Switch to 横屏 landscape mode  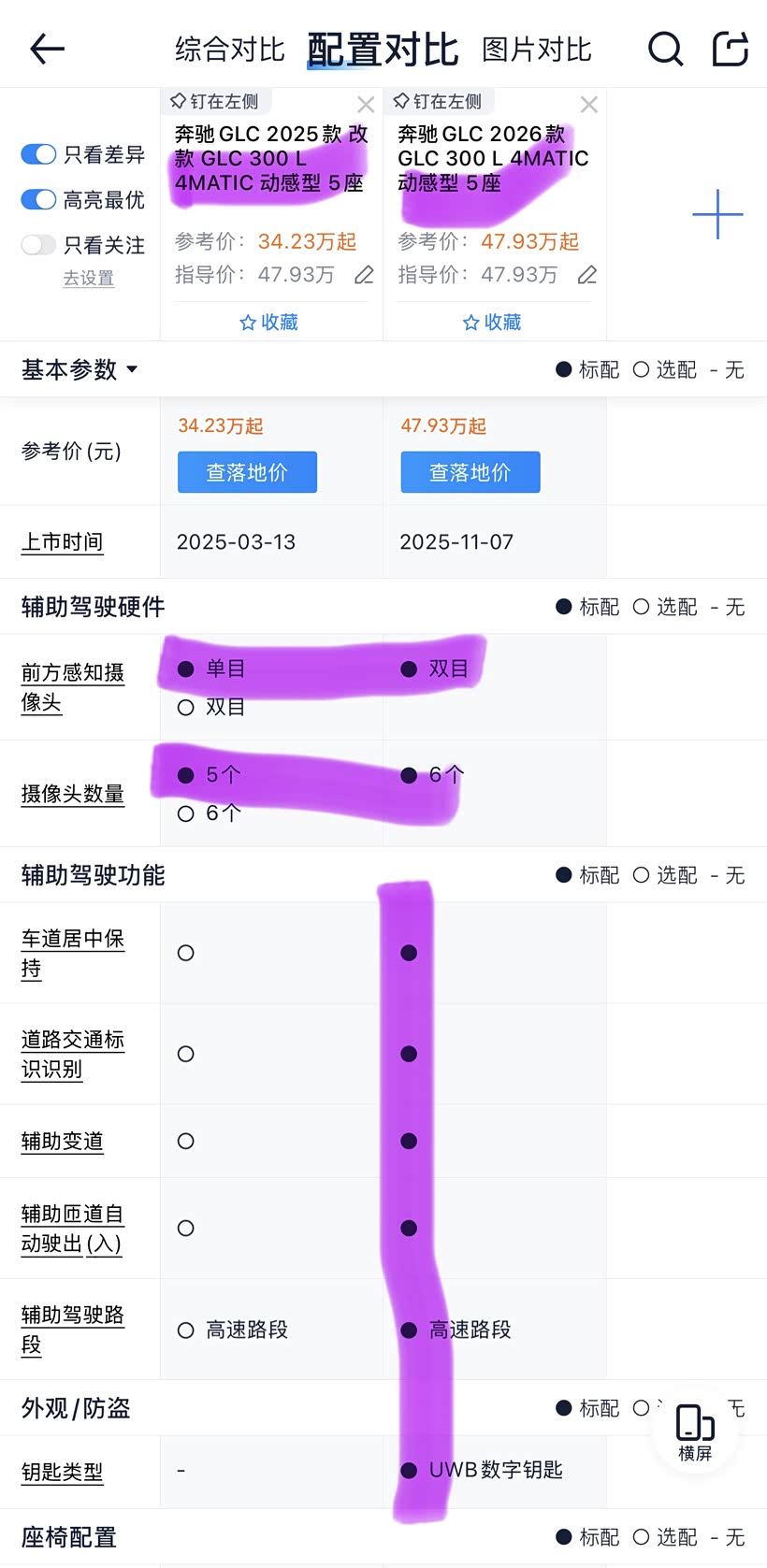[695, 1431]
